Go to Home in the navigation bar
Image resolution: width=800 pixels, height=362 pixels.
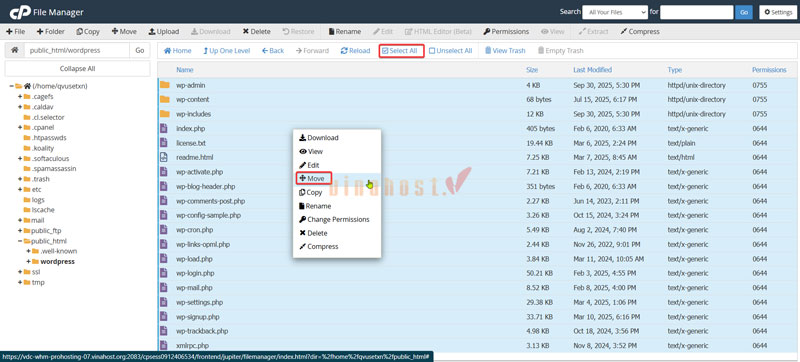[x=178, y=51]
